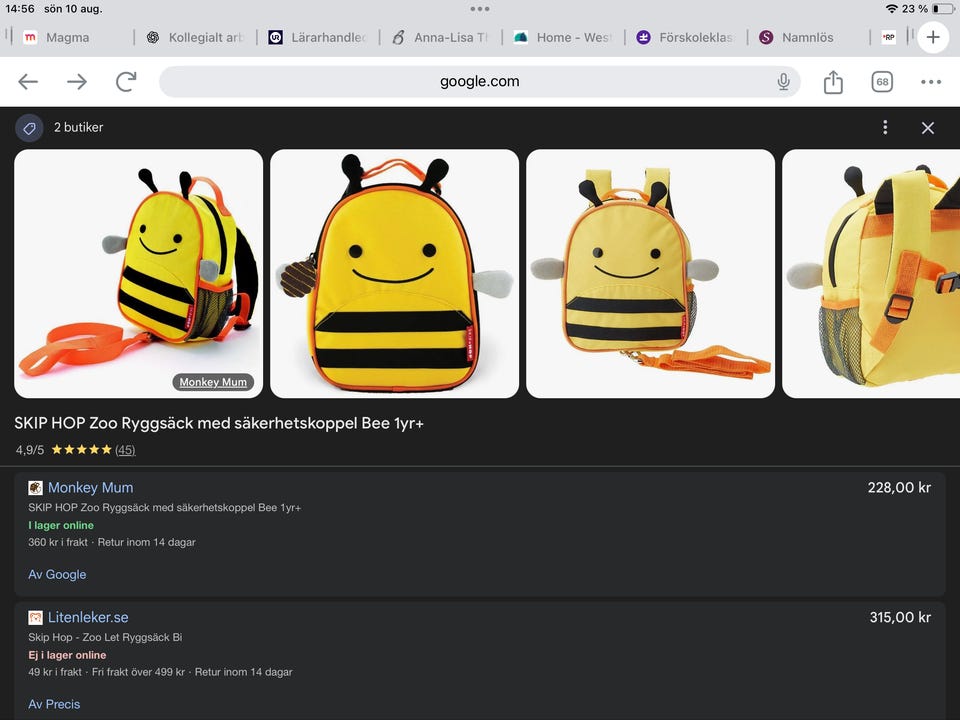This screenshot has height=720, width=960.
Task: Click the Monkey Mum store favicon
Action: click(x=36, y=487)
